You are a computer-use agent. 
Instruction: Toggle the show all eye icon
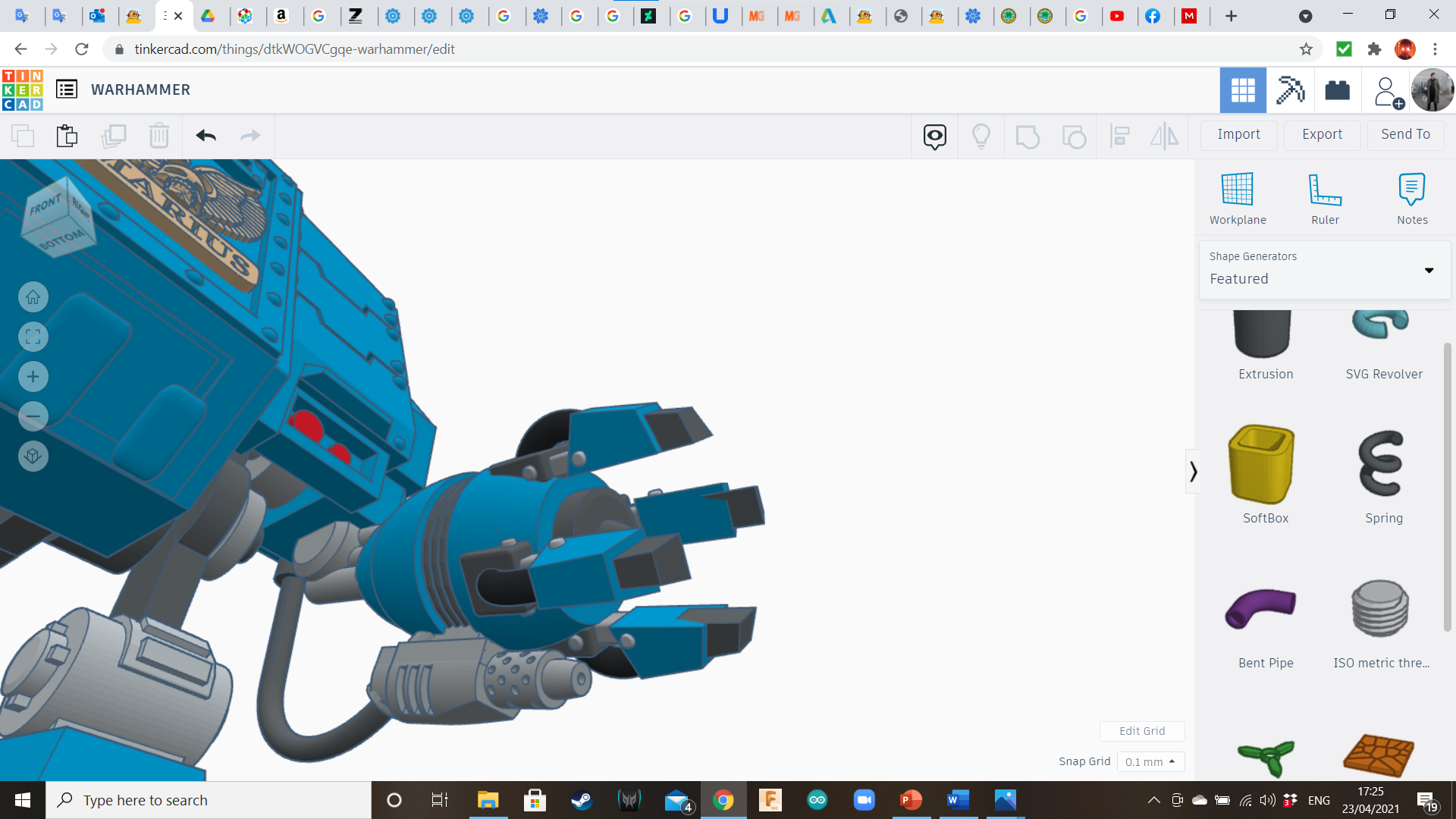(x=934, y=136)
